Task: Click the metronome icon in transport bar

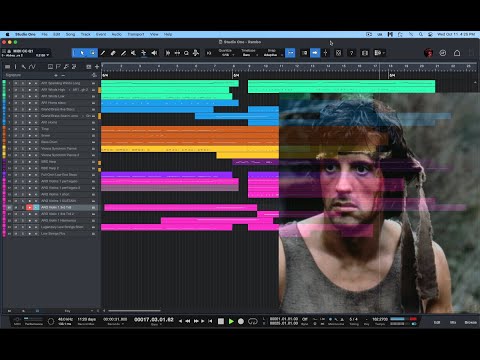Action: [342, 319]
